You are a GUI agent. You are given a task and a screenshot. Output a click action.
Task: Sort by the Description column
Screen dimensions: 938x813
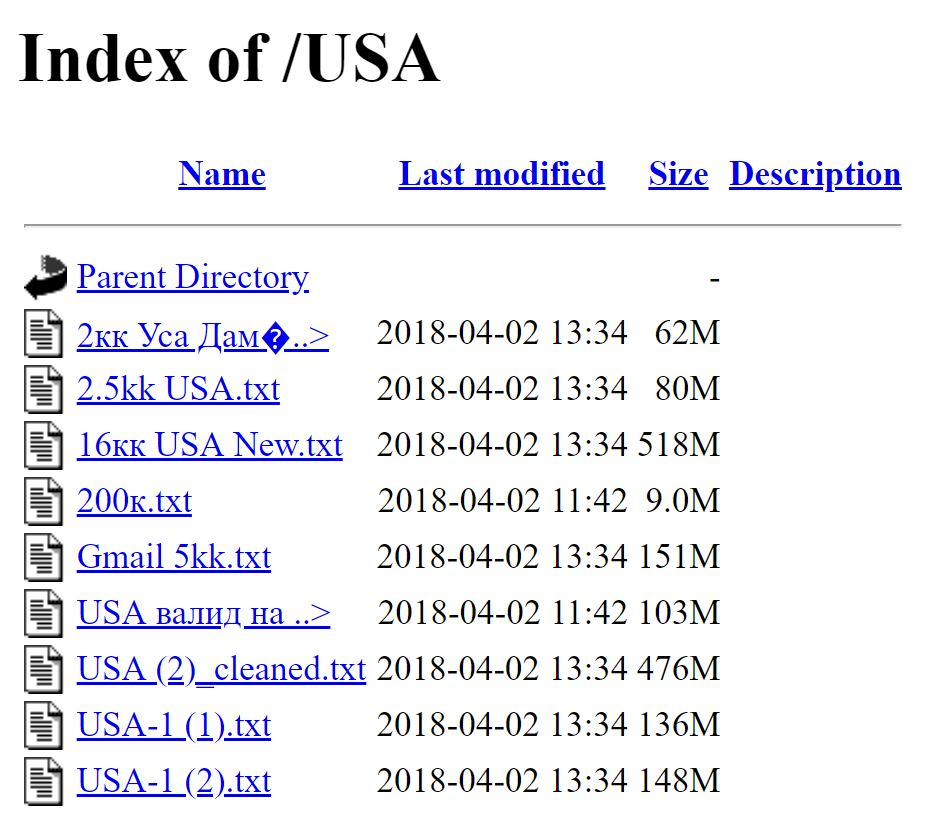pos(814,174)
